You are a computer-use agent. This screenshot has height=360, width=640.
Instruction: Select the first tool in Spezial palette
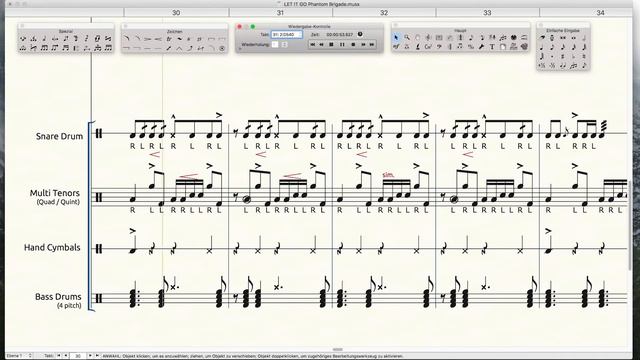pyautogui.click(x=22, y=39)
